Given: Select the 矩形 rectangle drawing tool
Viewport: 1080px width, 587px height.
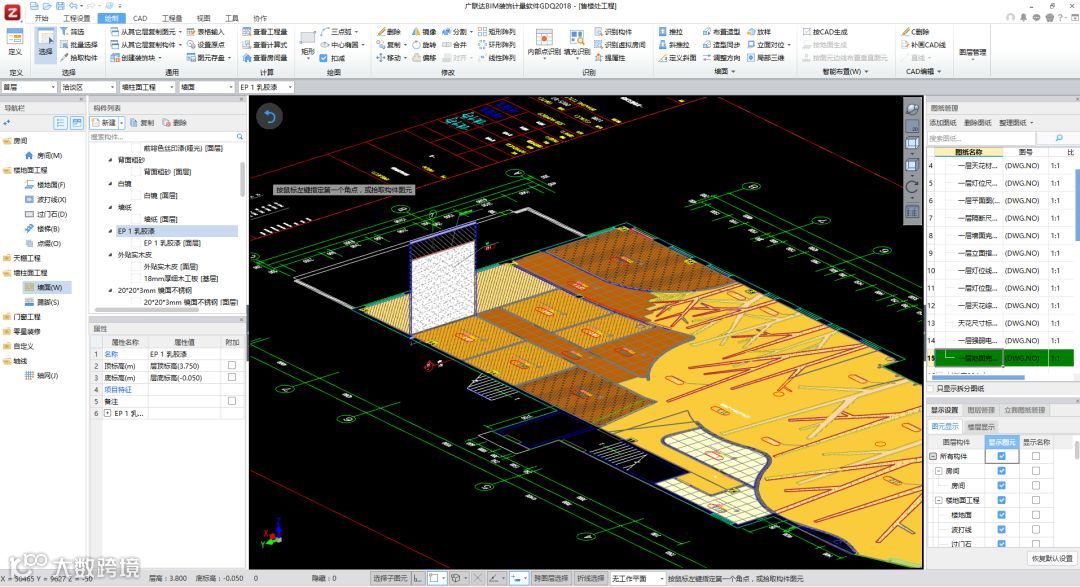Looking at the screenshot, I should pos(308,43).
